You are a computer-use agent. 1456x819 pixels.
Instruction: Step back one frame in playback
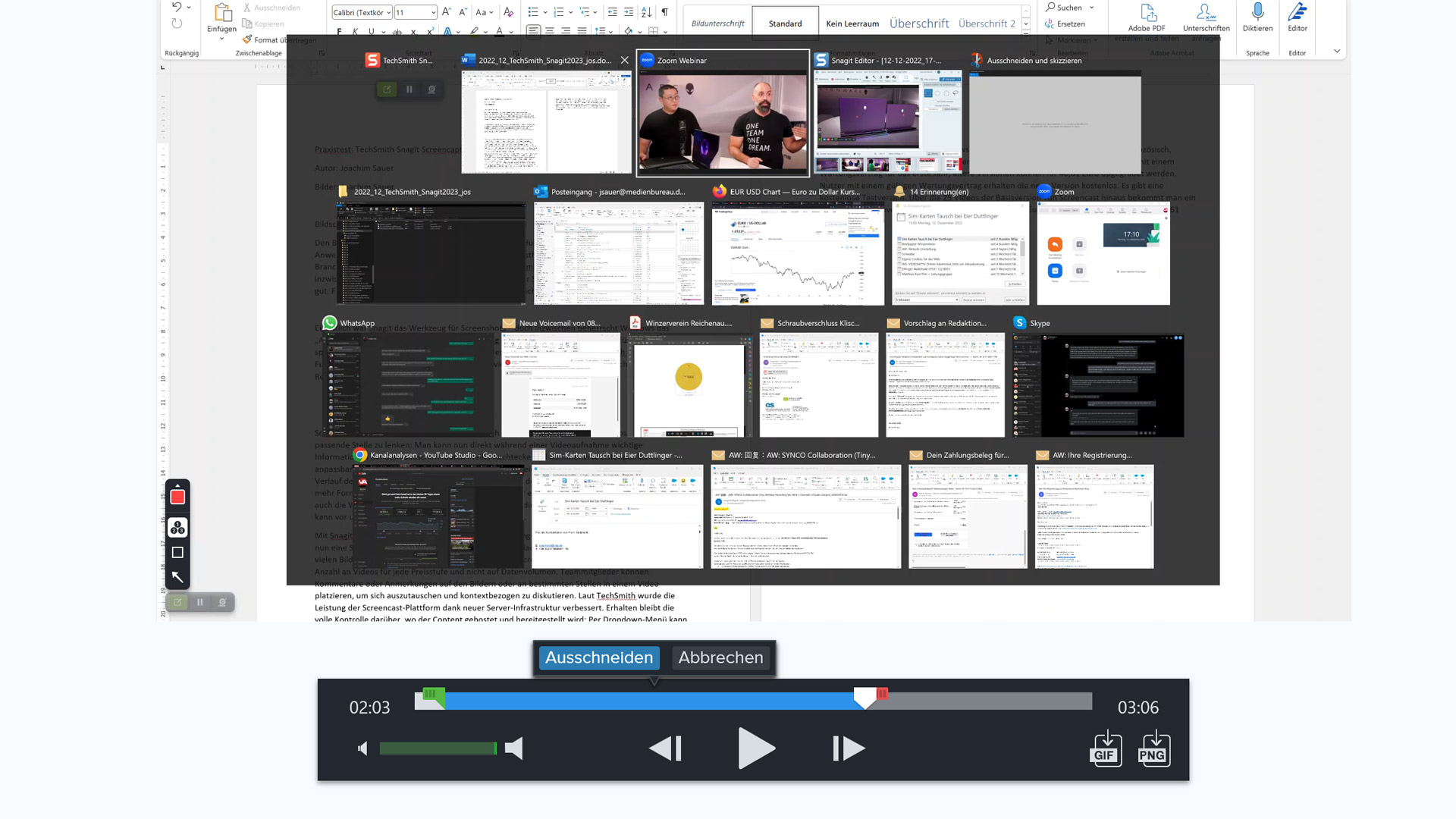pyautogui.click(x=666, y=748)
